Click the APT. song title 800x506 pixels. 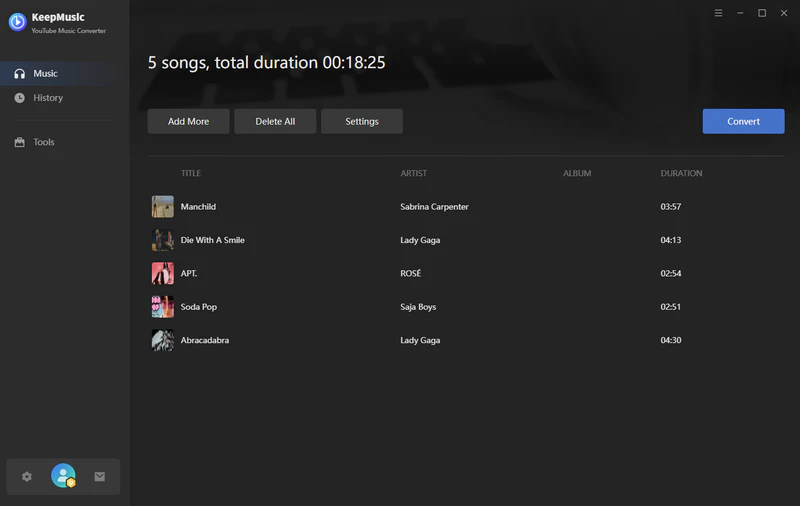coord(189,273)
